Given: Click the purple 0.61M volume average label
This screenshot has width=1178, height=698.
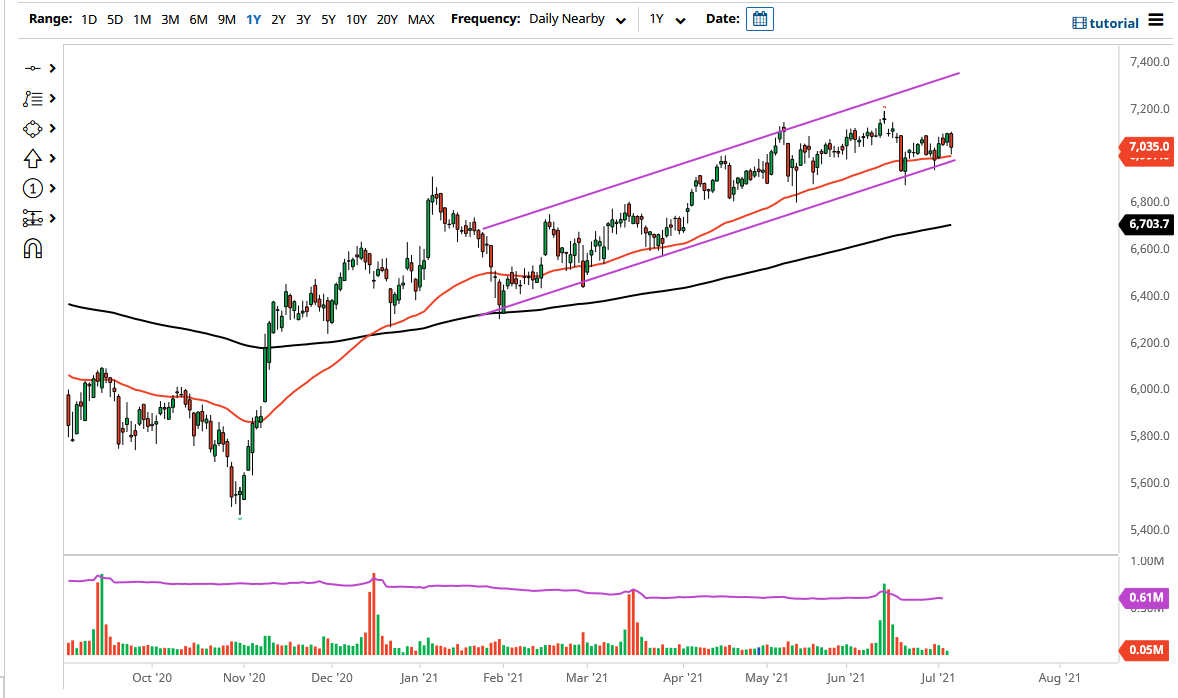Looking at the screenshot, I should pyautogui.click(x=1145, y=597).
